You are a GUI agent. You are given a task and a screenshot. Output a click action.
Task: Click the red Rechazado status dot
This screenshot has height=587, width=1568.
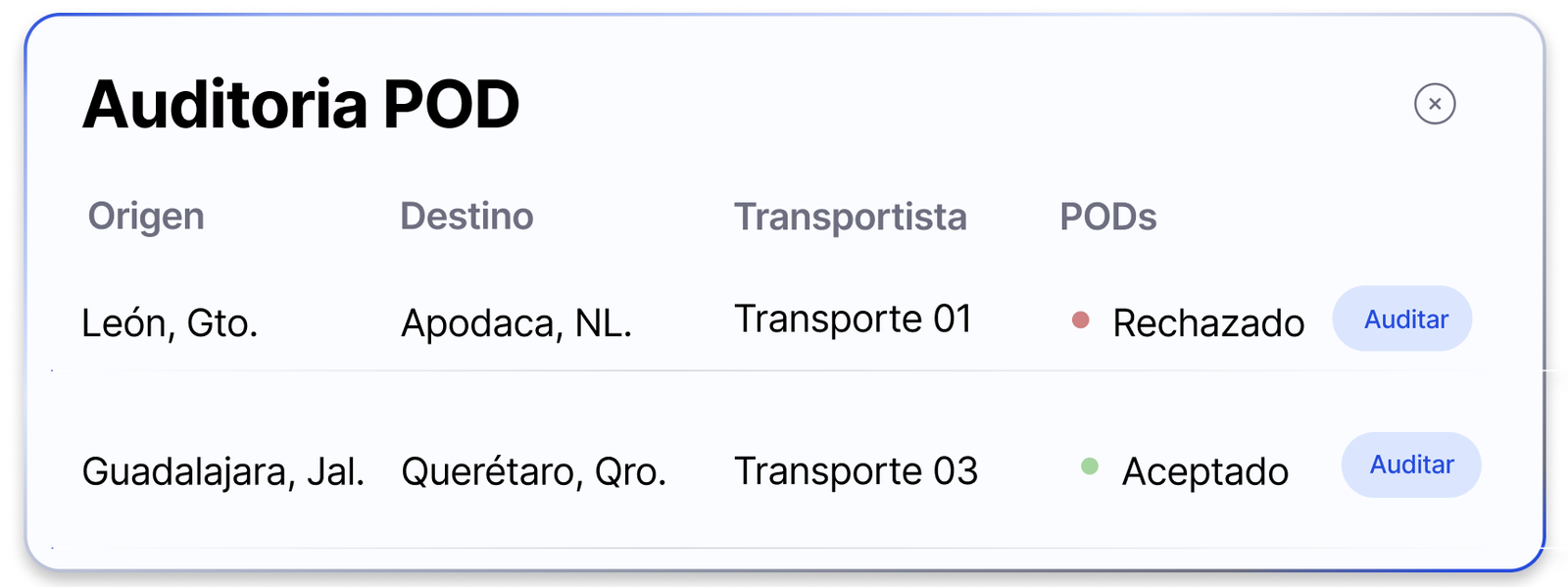point(1081,320)
